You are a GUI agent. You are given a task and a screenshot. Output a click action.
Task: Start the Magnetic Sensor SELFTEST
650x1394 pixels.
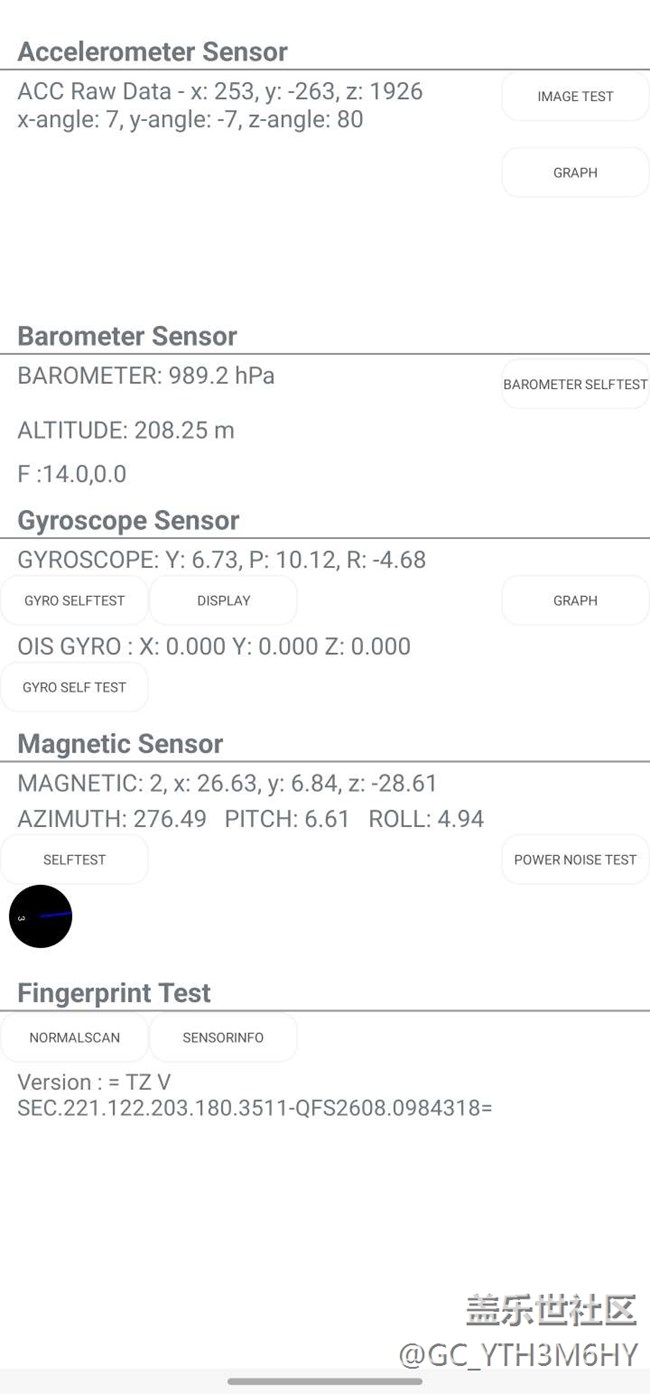point(74,860)
